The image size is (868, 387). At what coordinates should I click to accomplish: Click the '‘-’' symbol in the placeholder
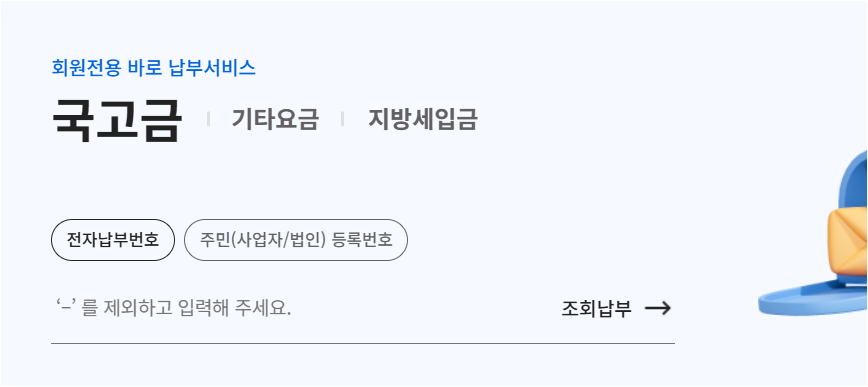[x=66, y=306]
